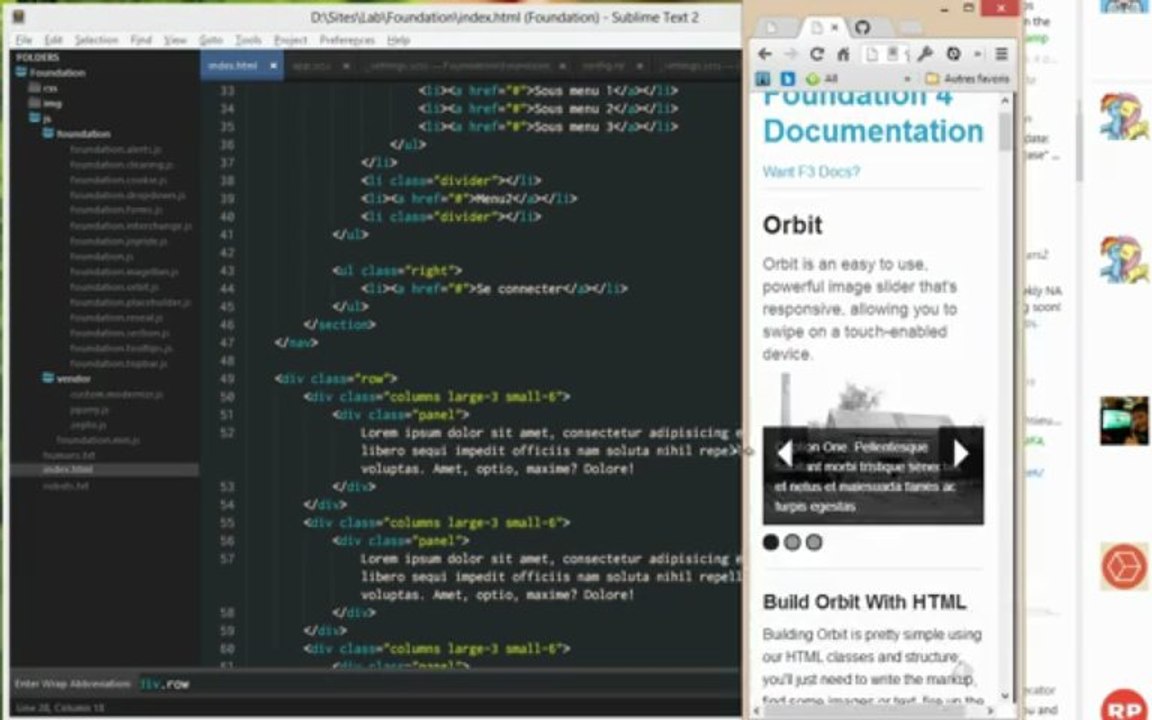Open humans.txt in the sidebar
1152x720 pixels.
69,455
